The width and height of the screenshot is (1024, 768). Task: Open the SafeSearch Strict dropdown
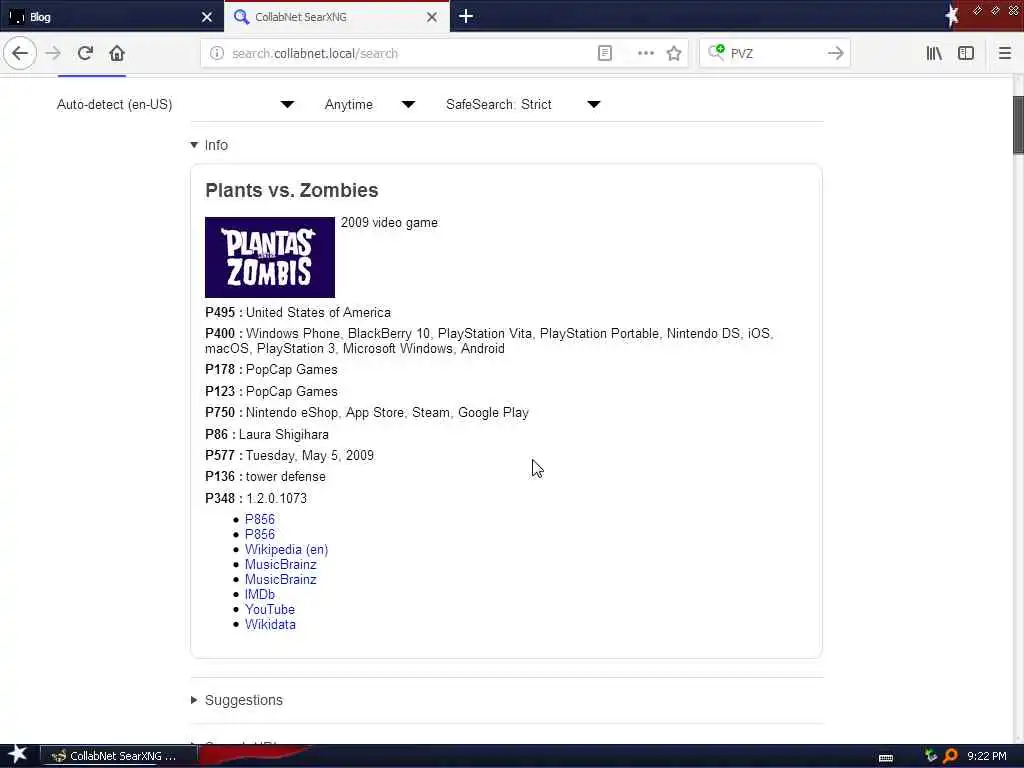[522, 104]
